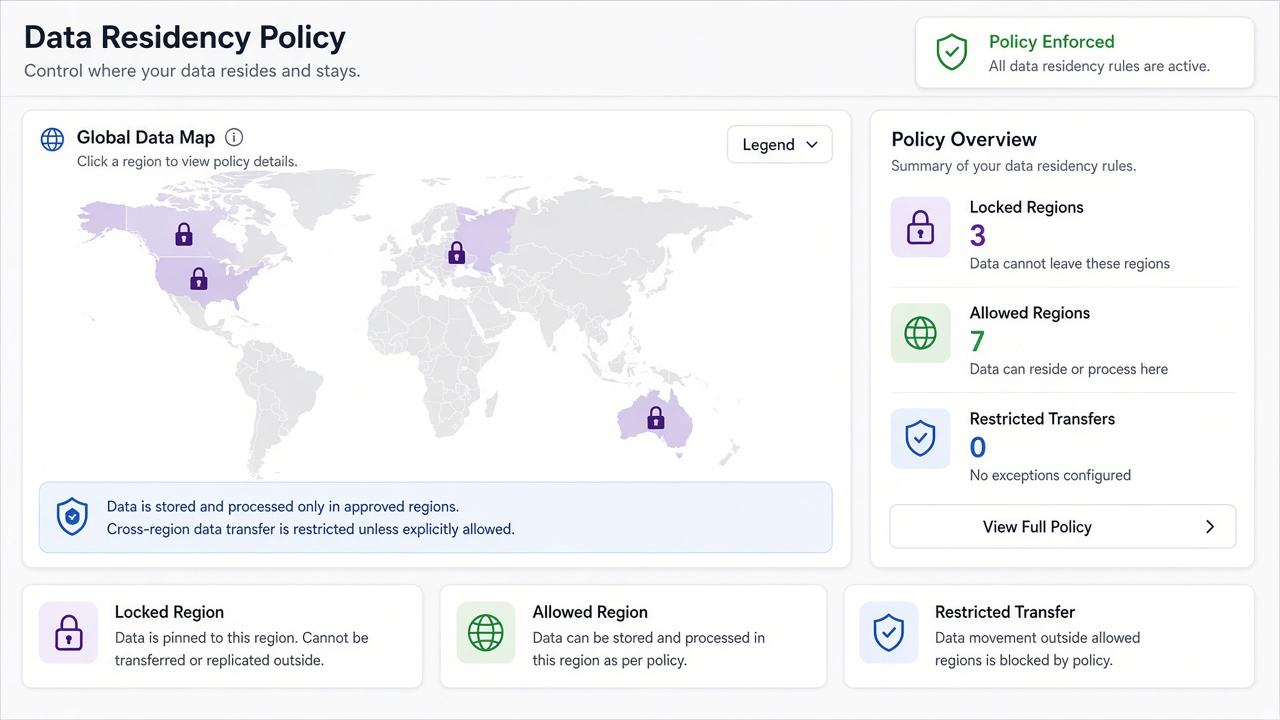The image size is (1280, 720).
Task: Click the info icon beside Global Data Map
Action: [x=234, y=138]
